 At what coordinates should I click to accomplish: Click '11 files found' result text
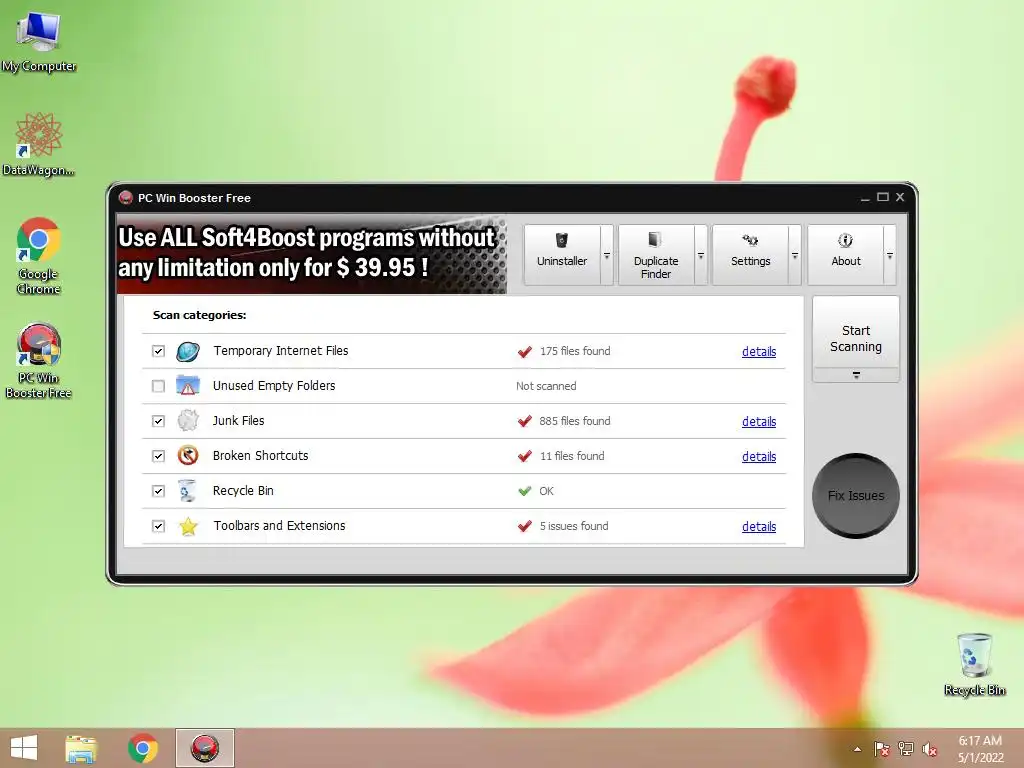[572, 456]
